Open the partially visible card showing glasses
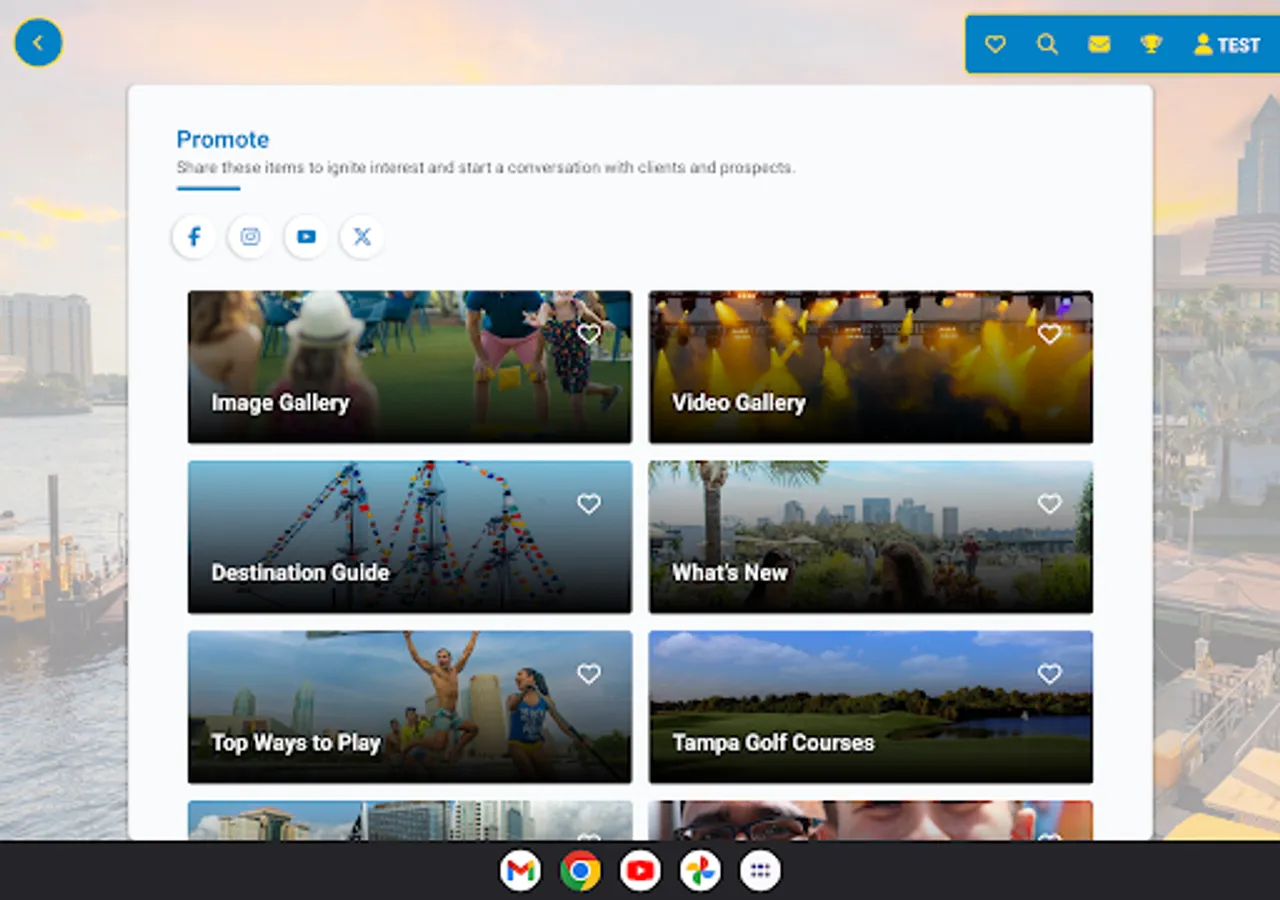 871,820
